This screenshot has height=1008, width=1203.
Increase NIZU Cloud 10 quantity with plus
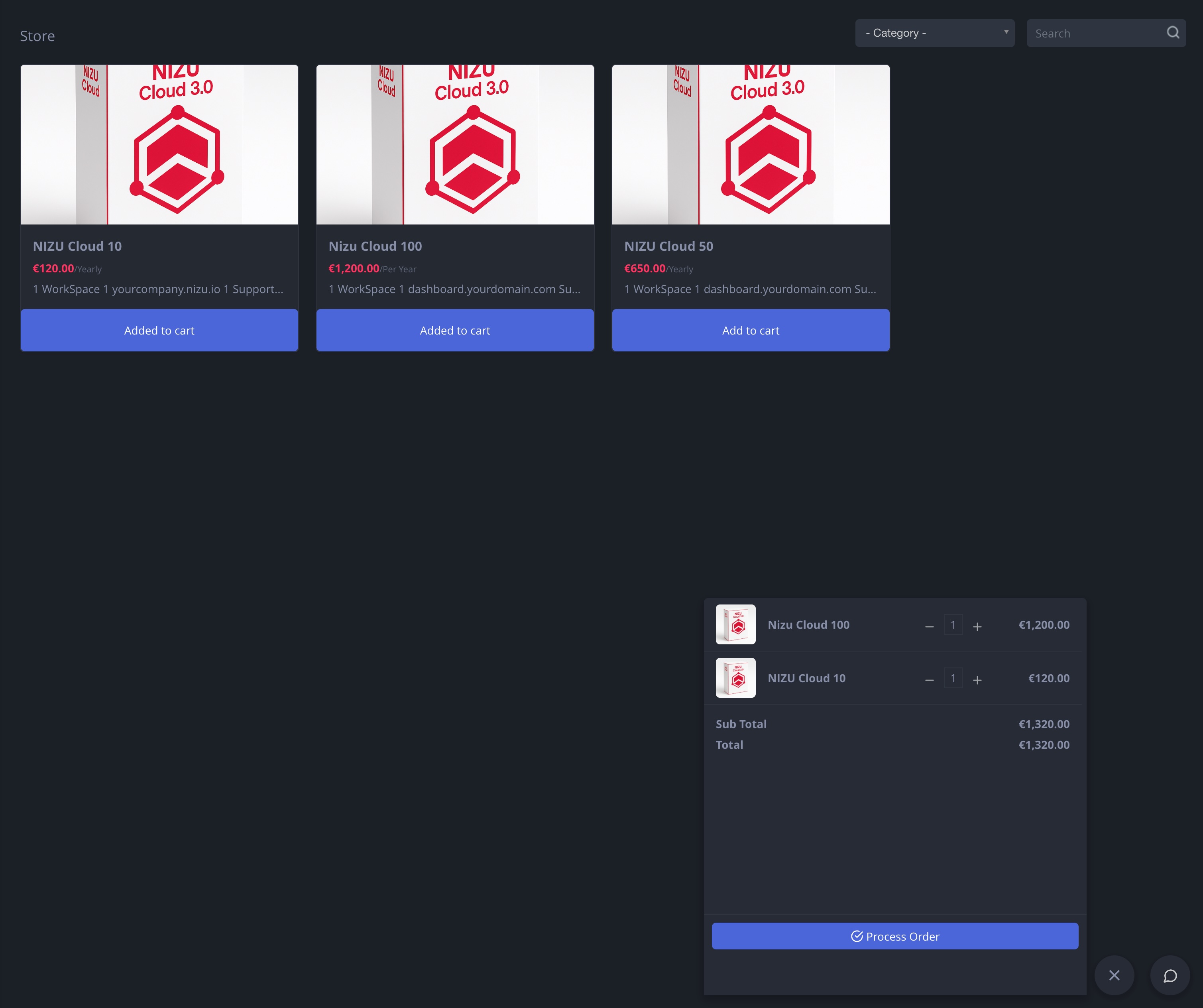point(977,679)
